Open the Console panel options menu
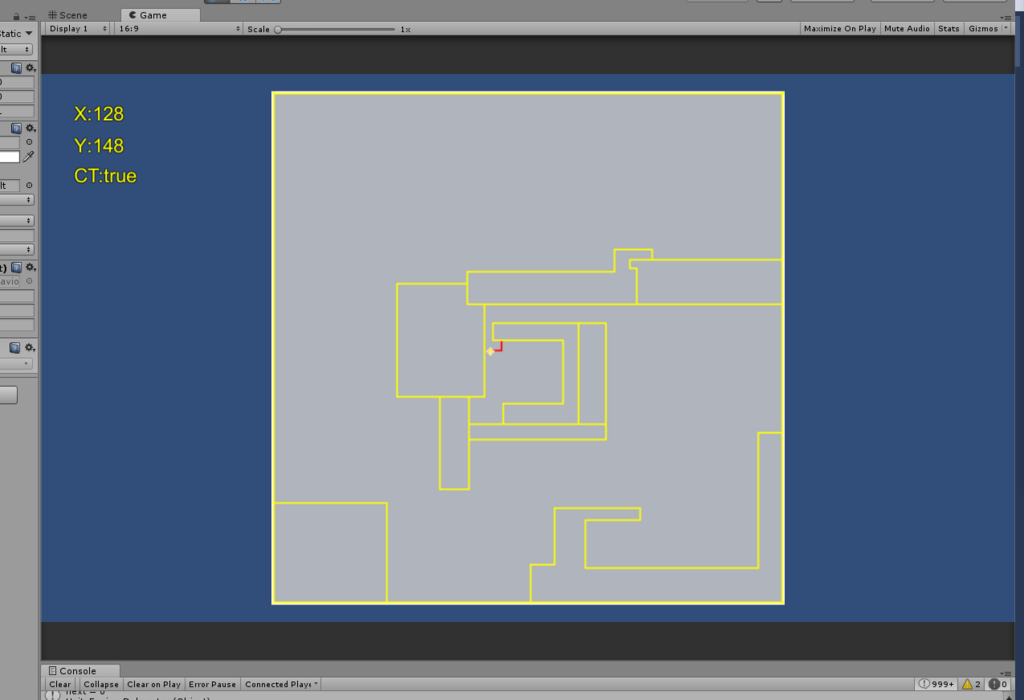 click(x=1005, y=673)
